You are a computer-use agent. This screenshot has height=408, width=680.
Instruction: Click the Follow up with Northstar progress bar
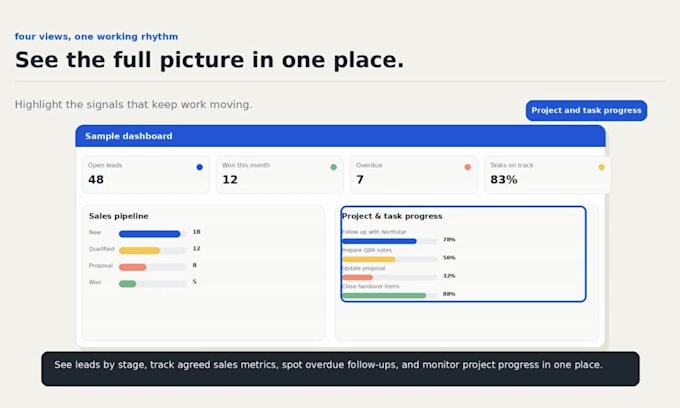click(389, 241)
